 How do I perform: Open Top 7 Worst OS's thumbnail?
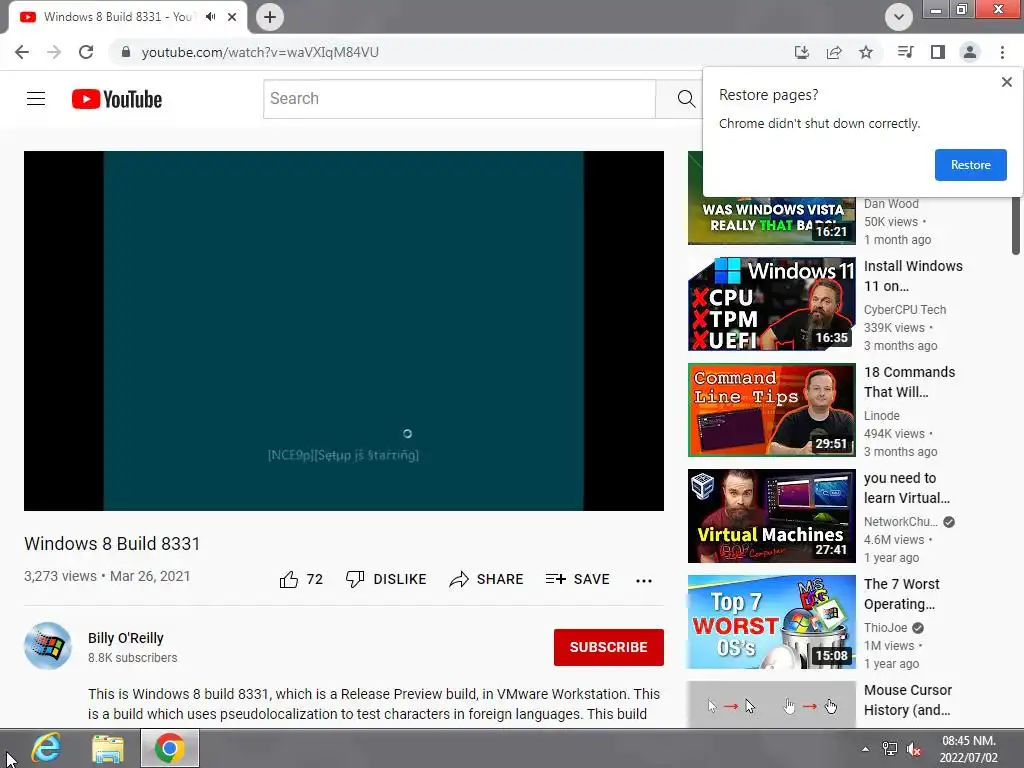pos(771,622)
